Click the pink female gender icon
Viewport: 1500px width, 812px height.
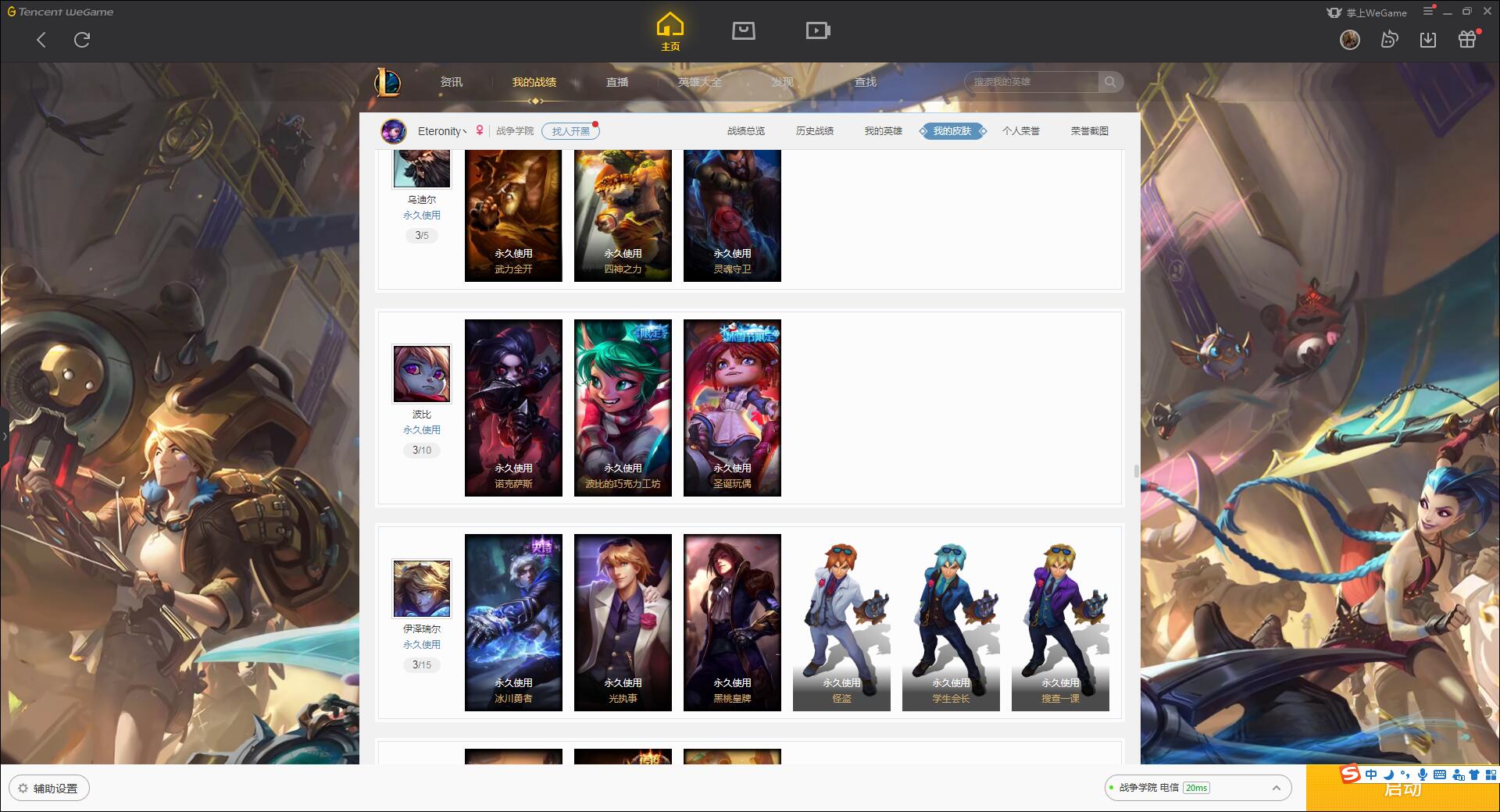click(480, 130)
